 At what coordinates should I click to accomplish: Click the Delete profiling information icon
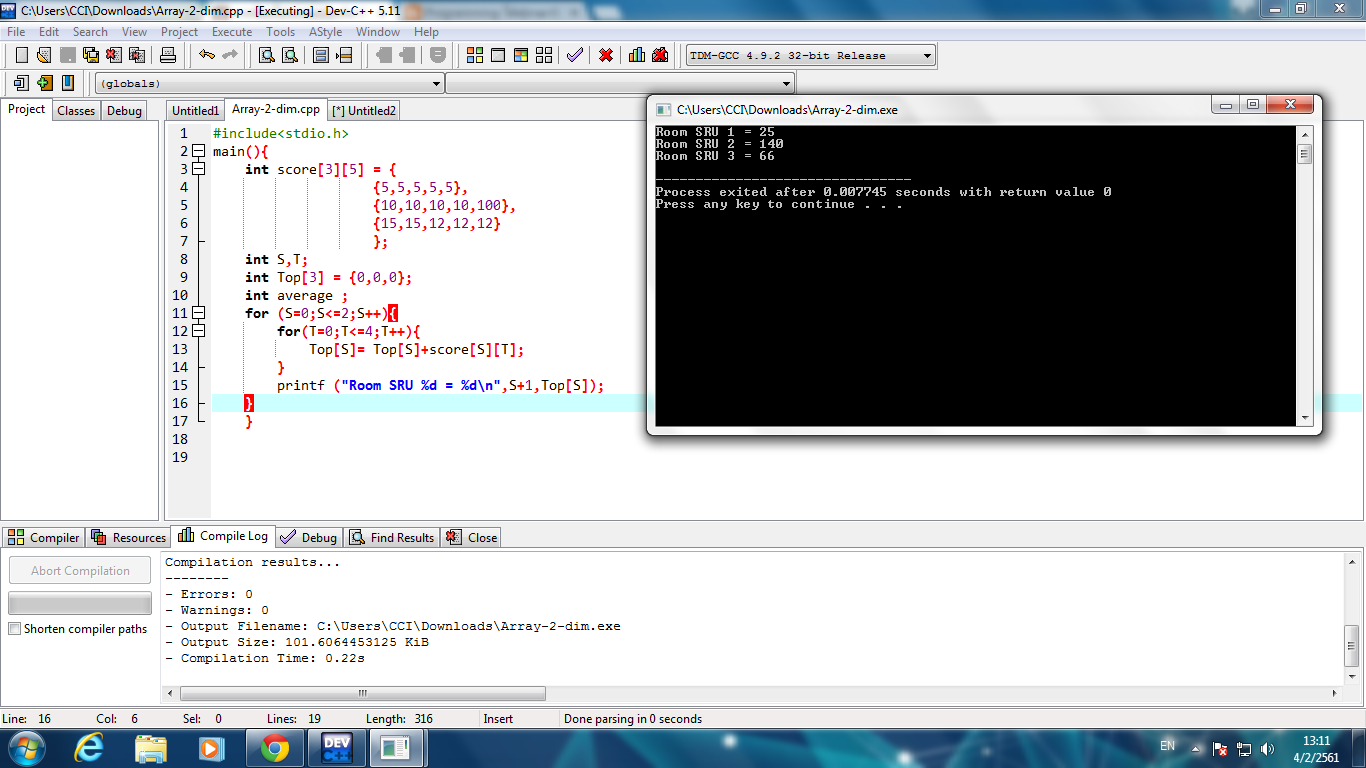660,55
